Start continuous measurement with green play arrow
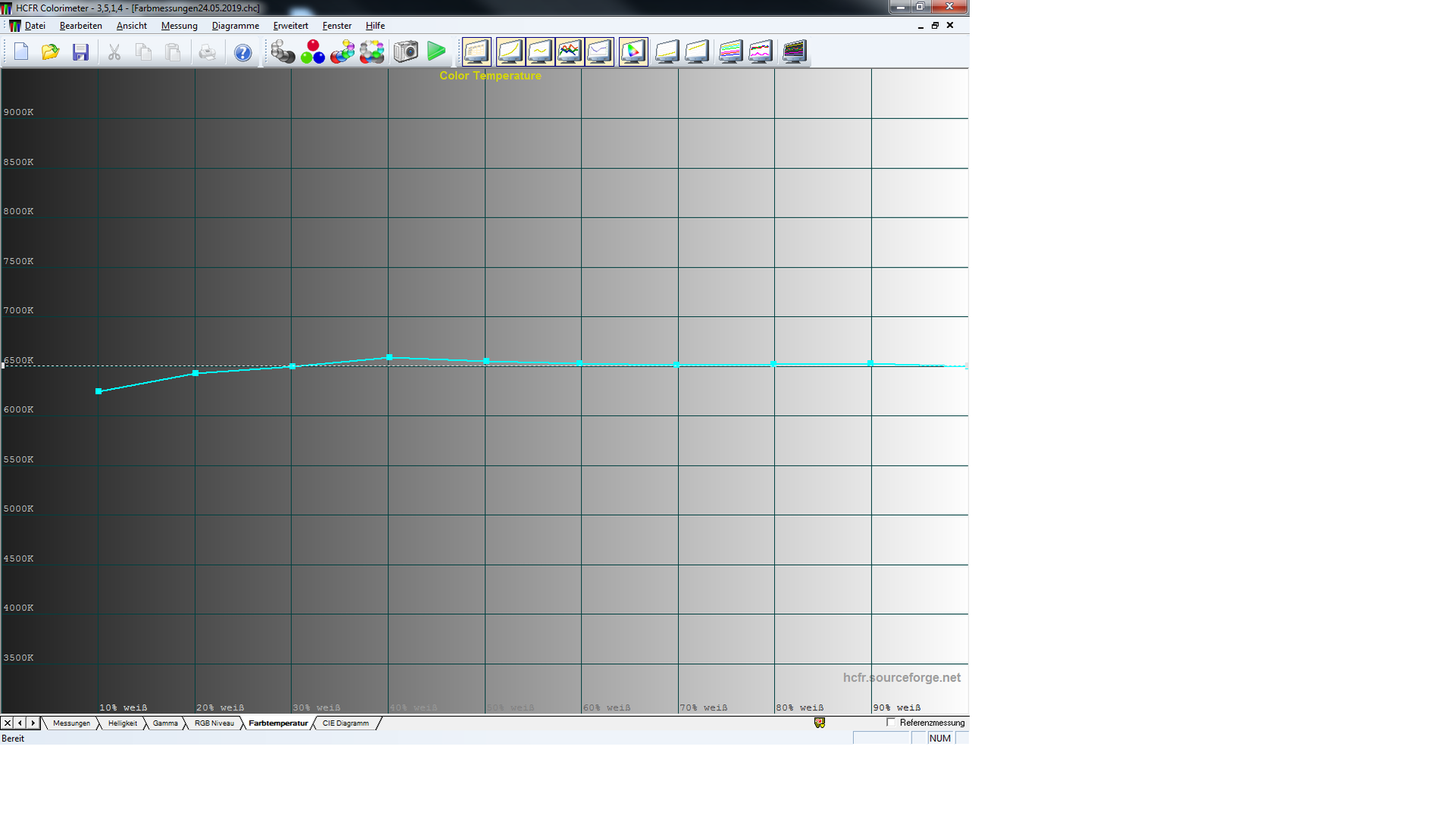 [436, 52]
